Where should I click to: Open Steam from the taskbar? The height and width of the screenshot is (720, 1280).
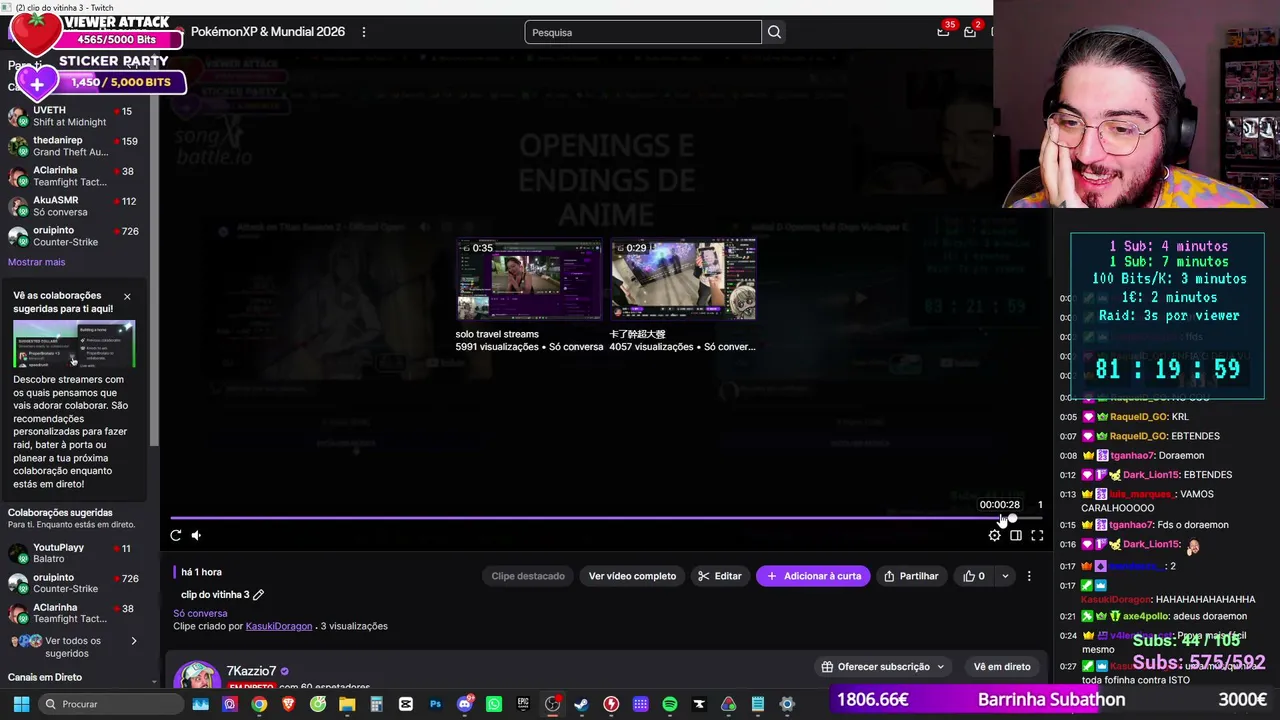click(581, 704)
